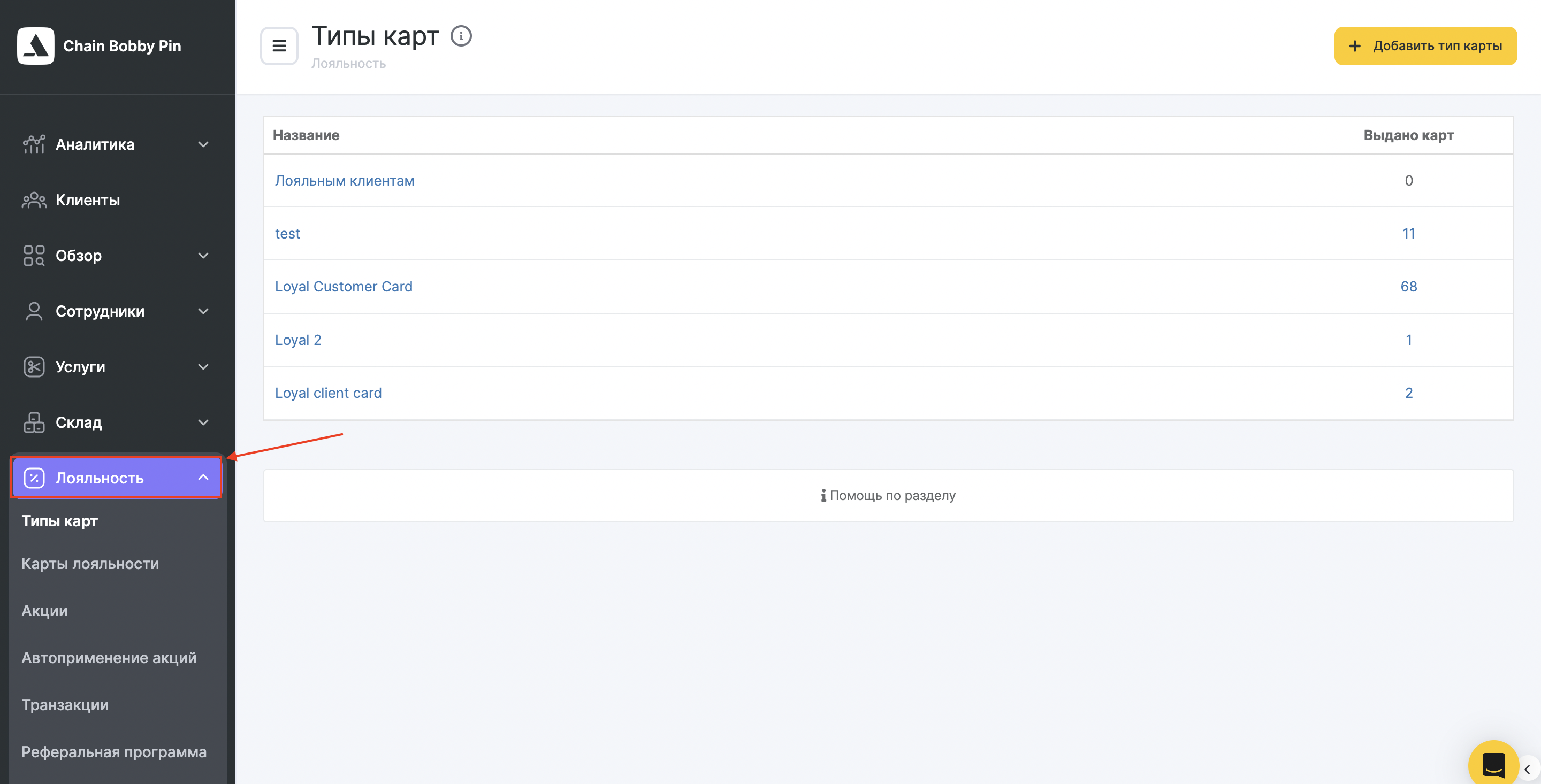This screenshot has width=1541, height=784.
Task: Click the Лояльность breadcrumb under title
Action: [348, 64]
